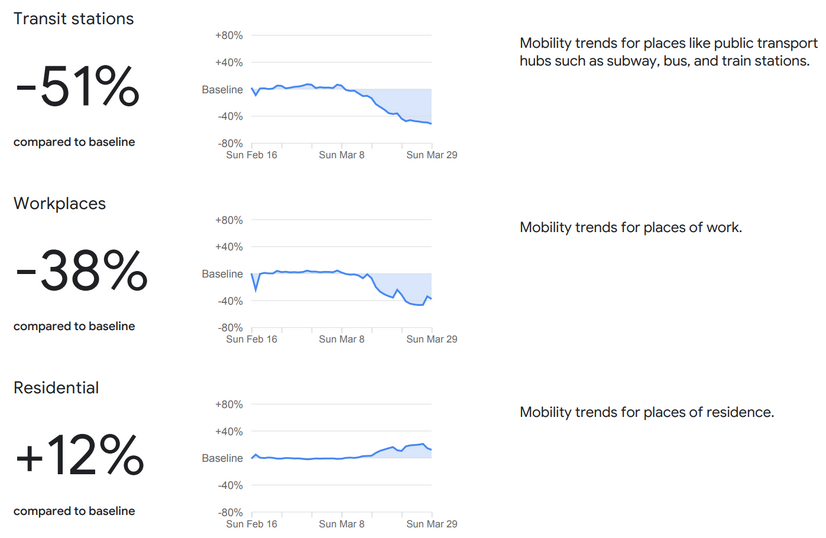Select the -51% transit figure

pyautogui.click(x=77, y=86)
